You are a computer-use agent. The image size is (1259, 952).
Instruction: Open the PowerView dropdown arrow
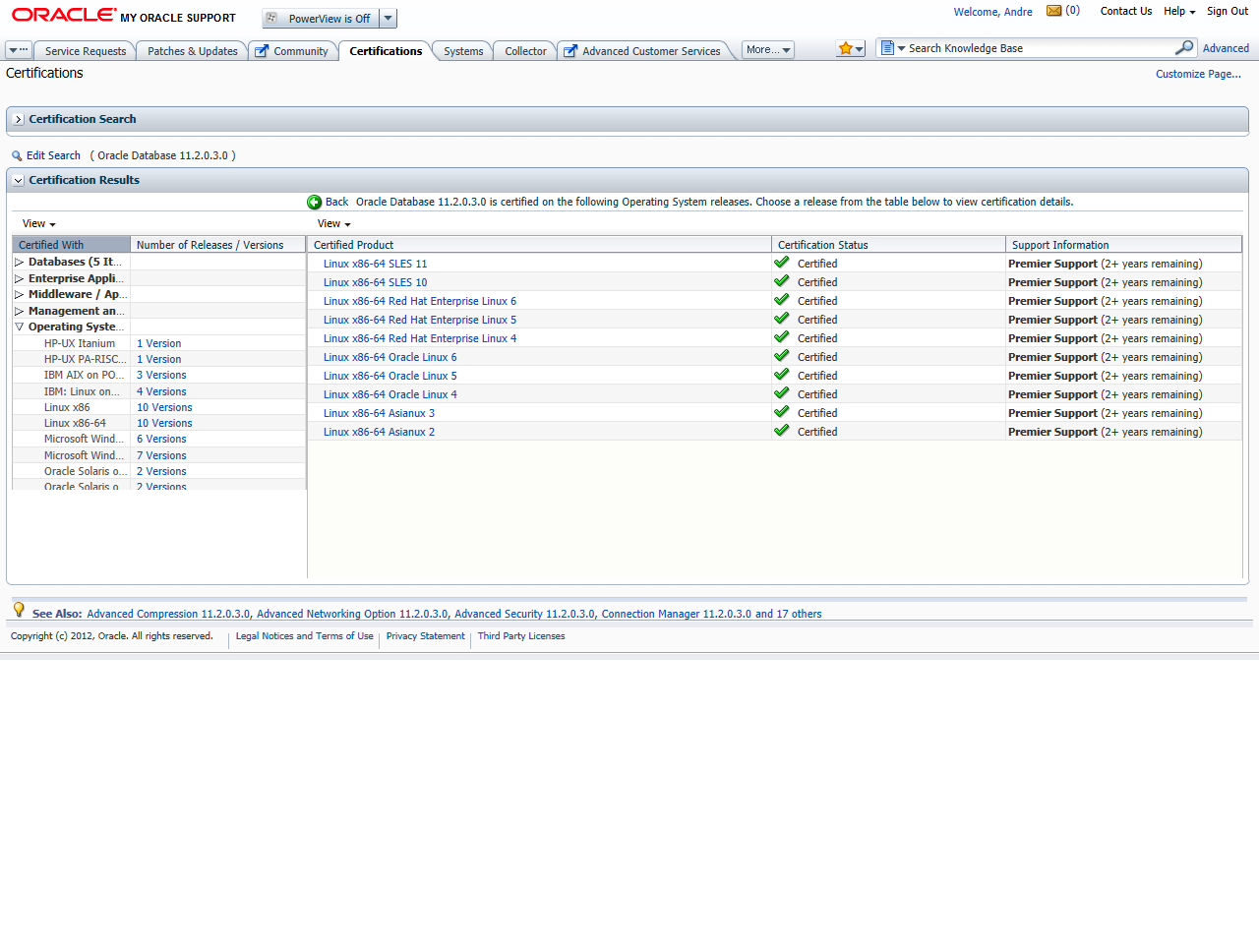click(388, 18)
